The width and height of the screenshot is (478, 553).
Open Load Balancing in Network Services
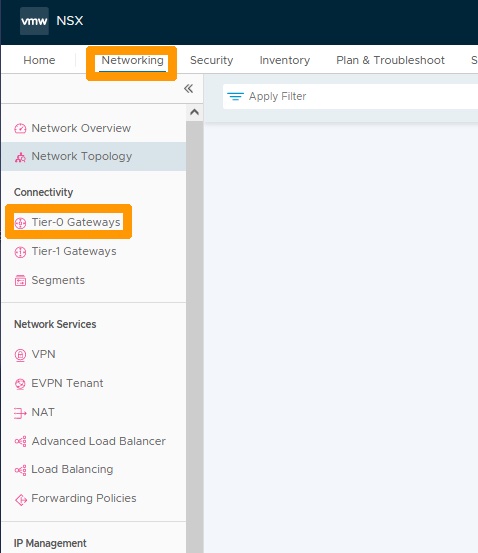72,469
